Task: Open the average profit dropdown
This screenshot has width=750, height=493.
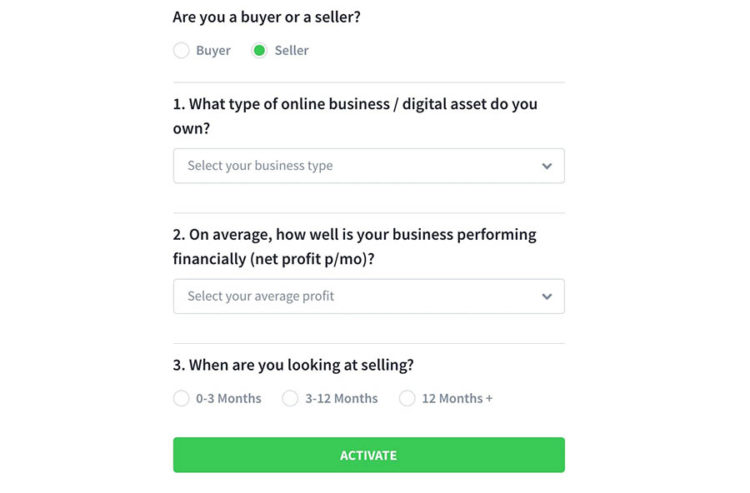Action: coord(368,296)
